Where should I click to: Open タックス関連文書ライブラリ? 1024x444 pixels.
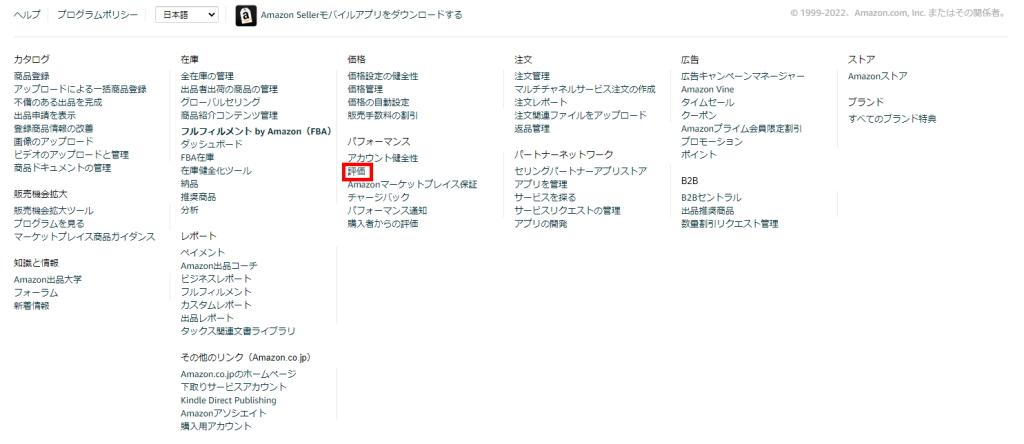238,331
